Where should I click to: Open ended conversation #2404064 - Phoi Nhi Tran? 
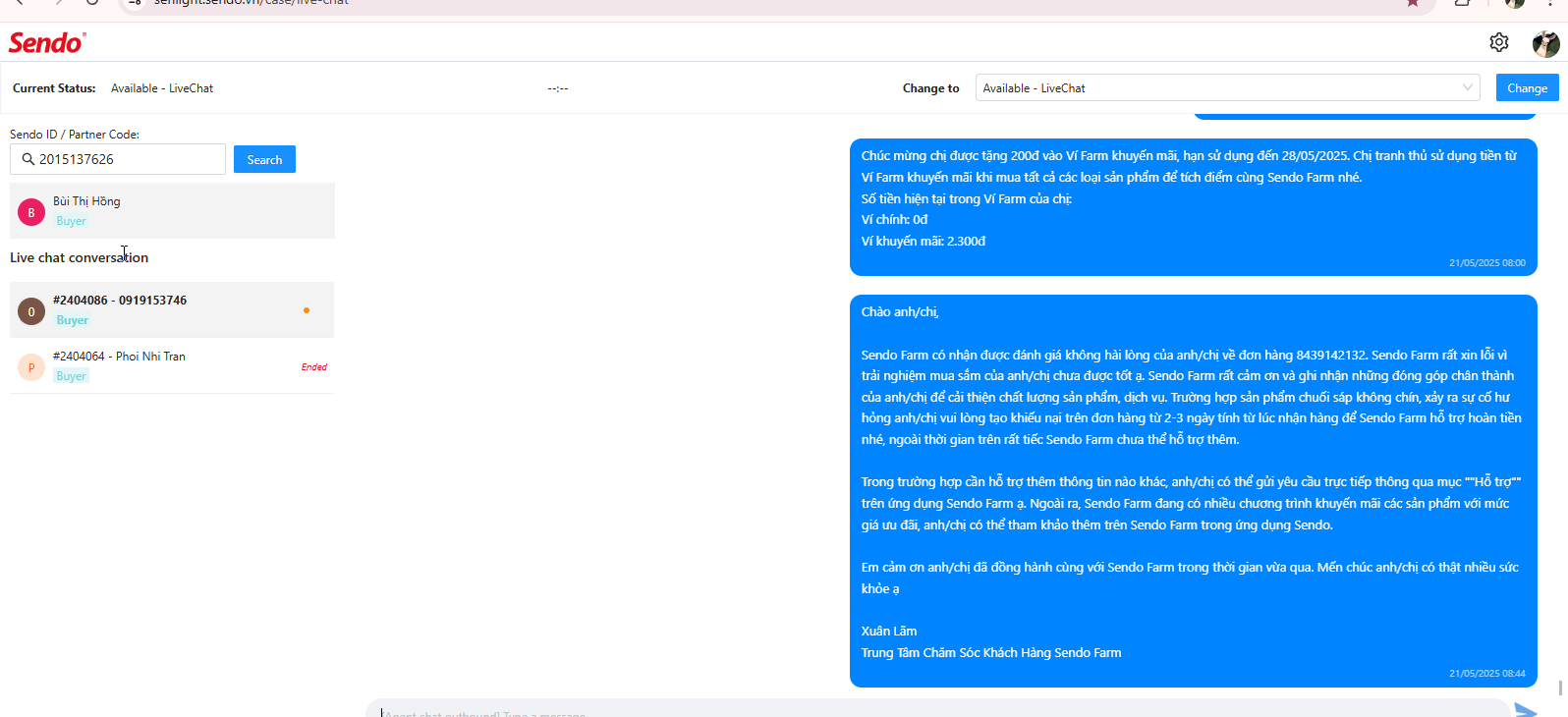[172, 366]
